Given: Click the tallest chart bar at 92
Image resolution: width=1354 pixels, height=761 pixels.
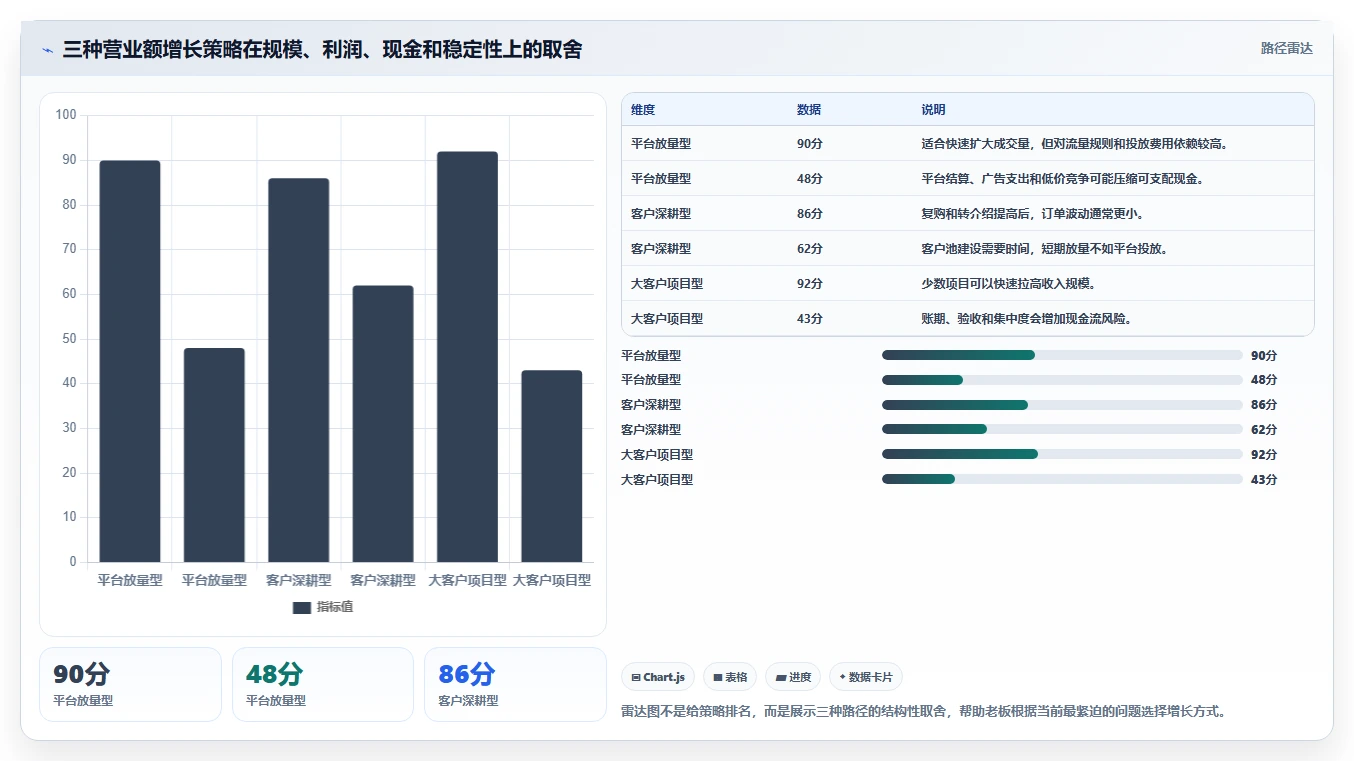Looking at the screenshot, I should (x=467, y=357).
